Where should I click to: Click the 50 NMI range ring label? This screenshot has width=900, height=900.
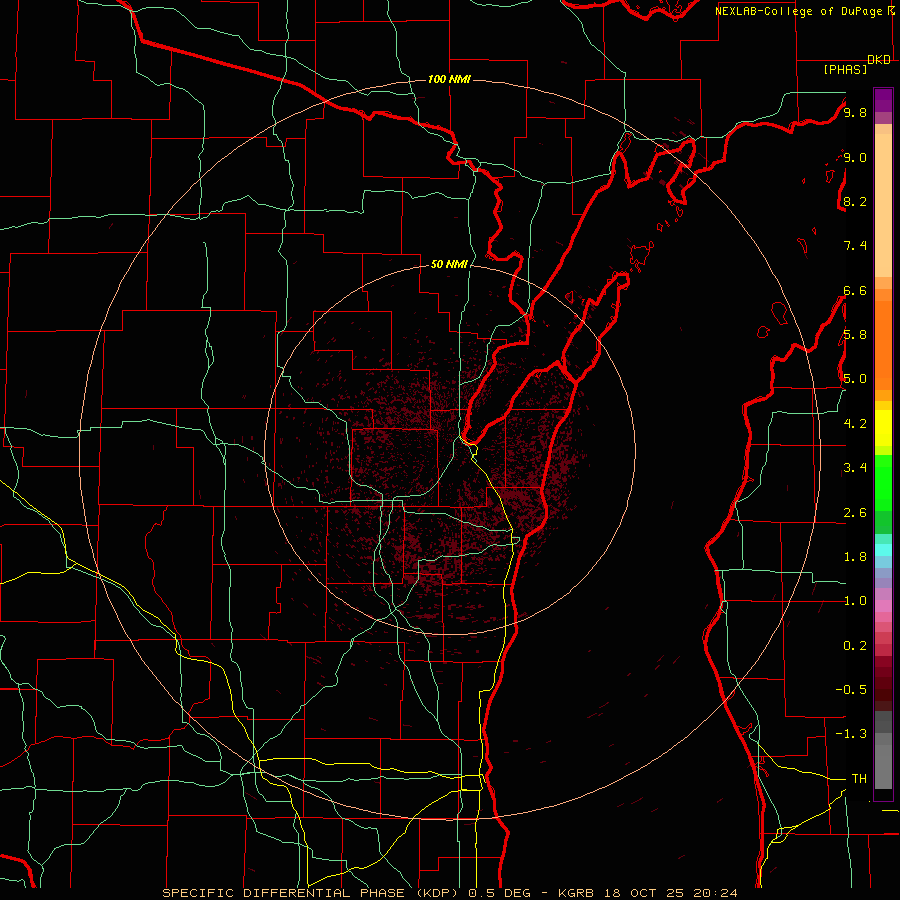449,264
